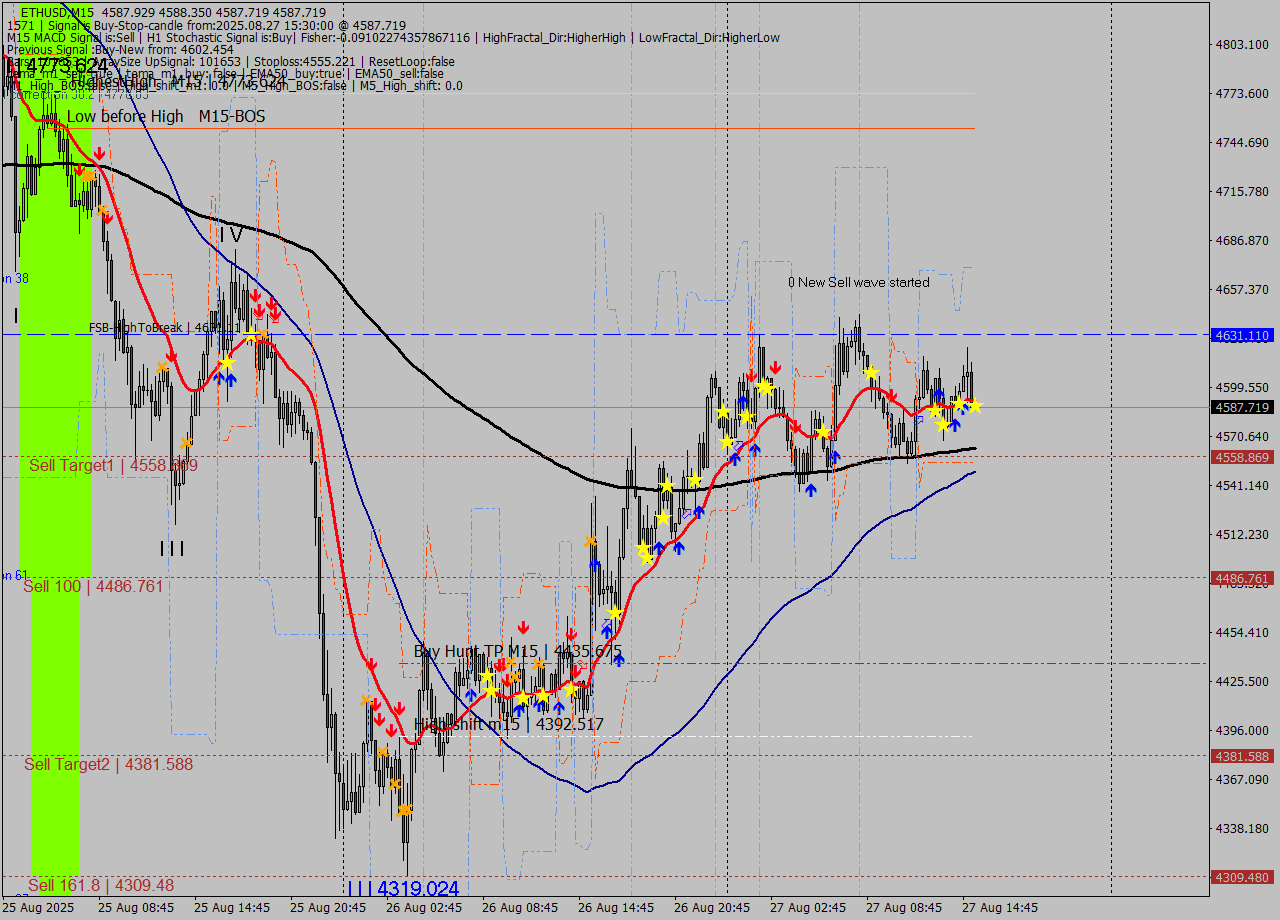This screenshot has height=920, width=1280.
Task: Click the 26 Aug 14:45 time axis label
Action: point(616,908)
